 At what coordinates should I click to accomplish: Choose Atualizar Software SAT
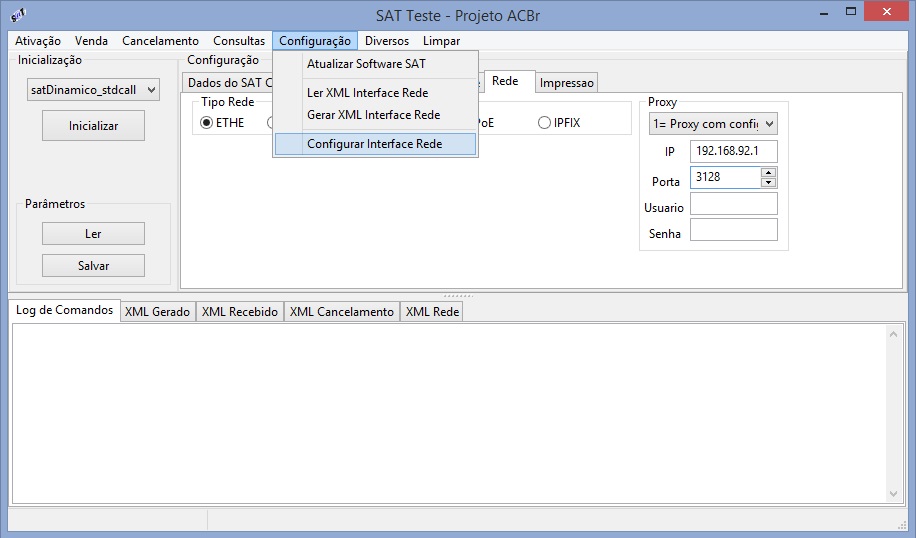click(376, 64)
